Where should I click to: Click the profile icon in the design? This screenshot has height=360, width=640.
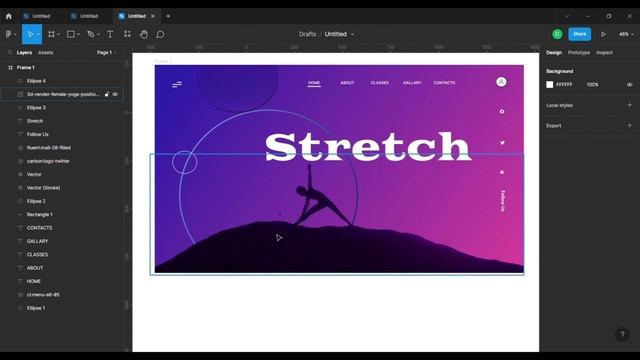(x=501, y=82)
